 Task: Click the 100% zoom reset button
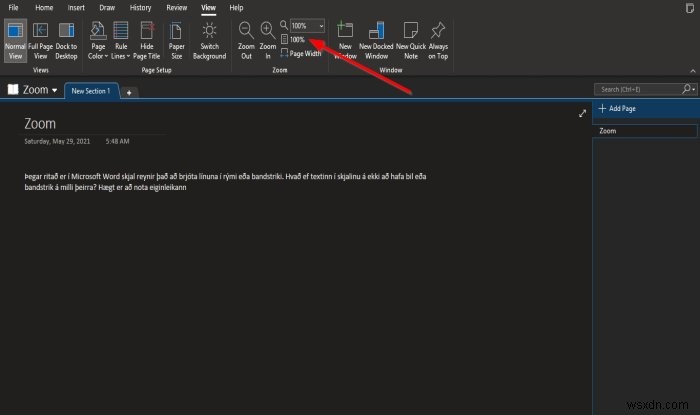pos(293,40)
